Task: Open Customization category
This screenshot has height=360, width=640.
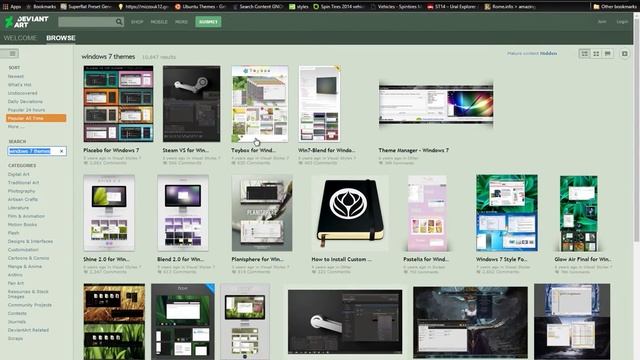Action: point(23,249)
